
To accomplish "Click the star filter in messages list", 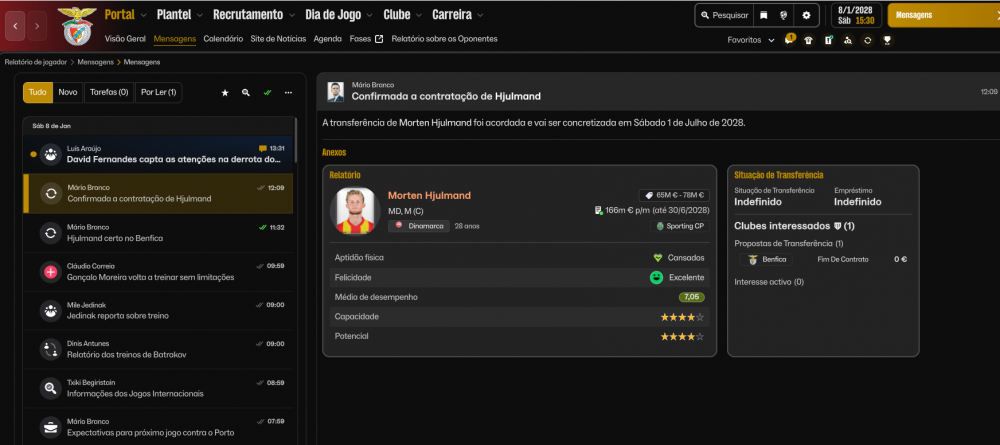I will [224, 92].
